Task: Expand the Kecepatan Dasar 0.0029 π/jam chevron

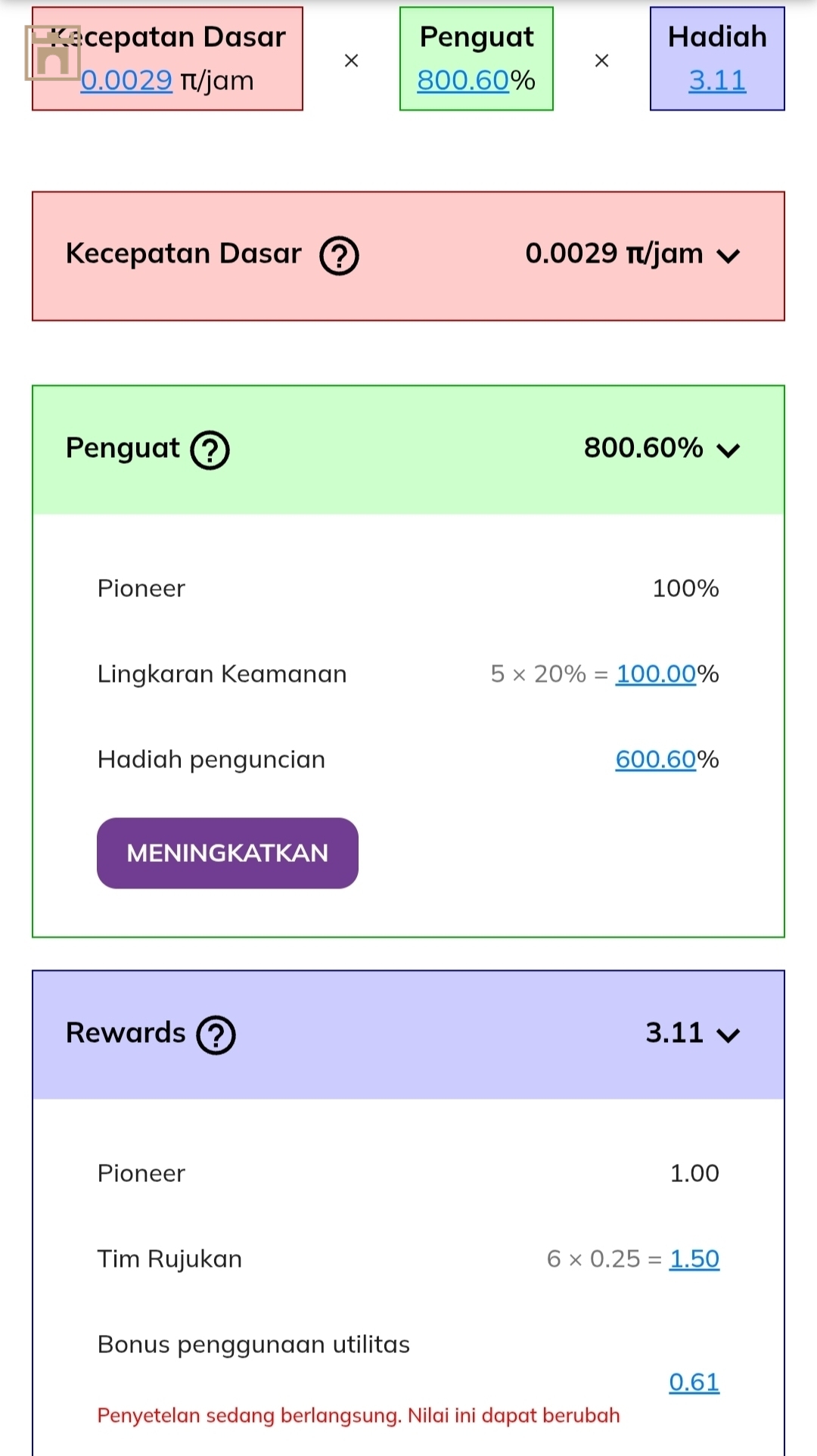Action: [728, 256]
